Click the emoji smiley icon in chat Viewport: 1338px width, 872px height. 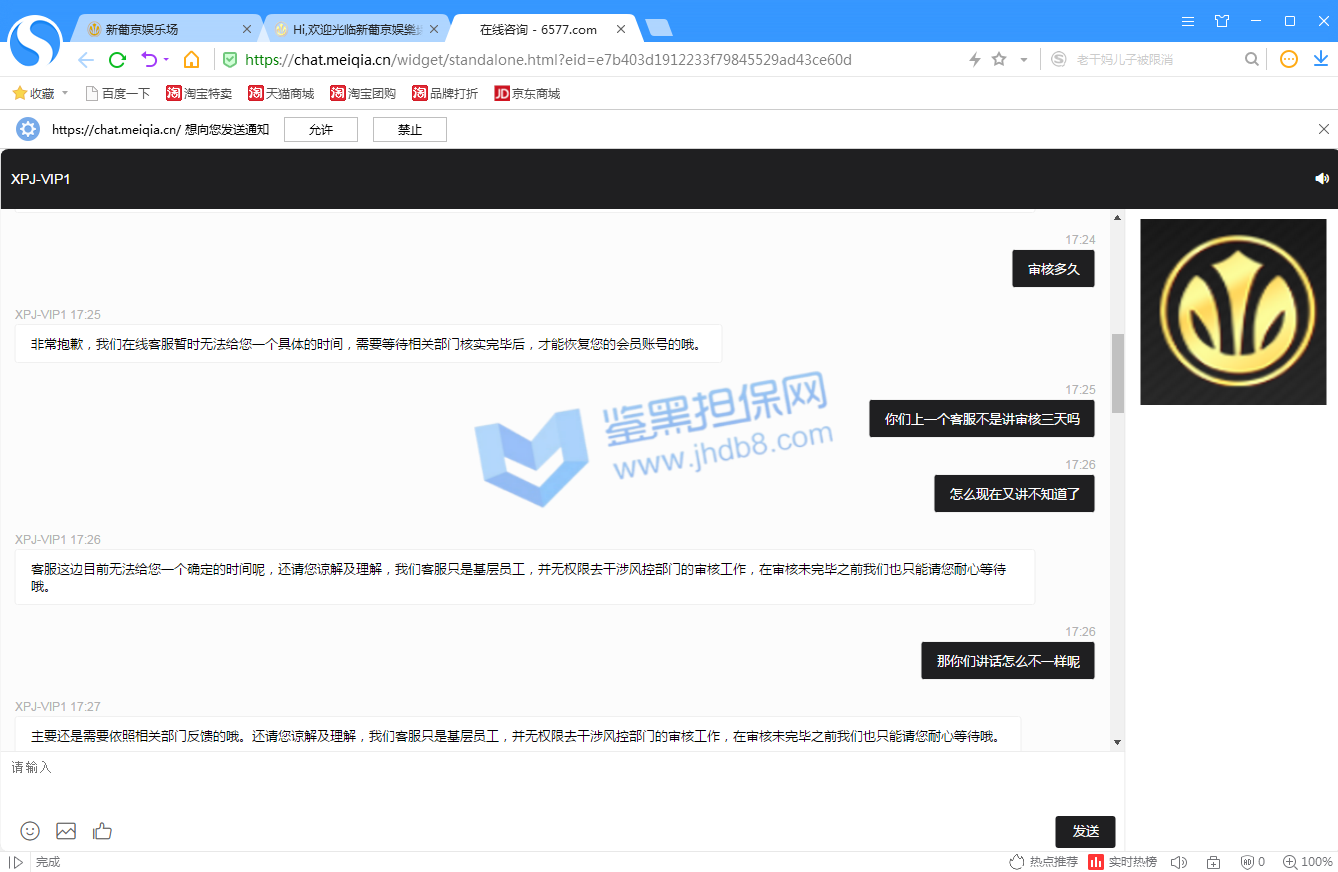point(30,830)
